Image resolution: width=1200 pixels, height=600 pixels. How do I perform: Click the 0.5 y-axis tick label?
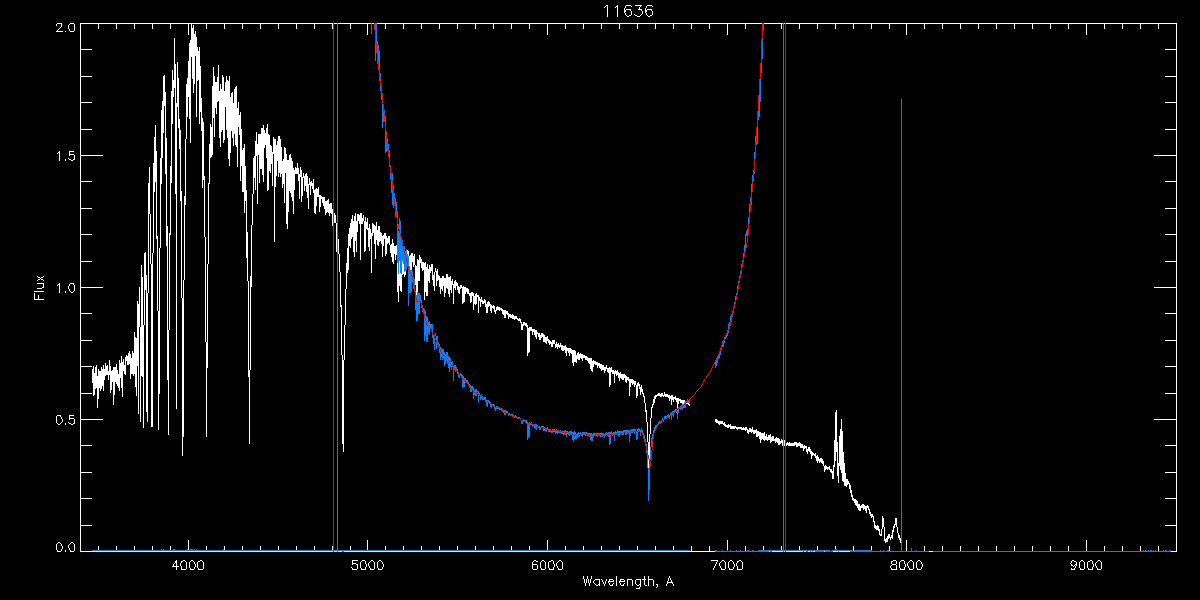point(65,419)
